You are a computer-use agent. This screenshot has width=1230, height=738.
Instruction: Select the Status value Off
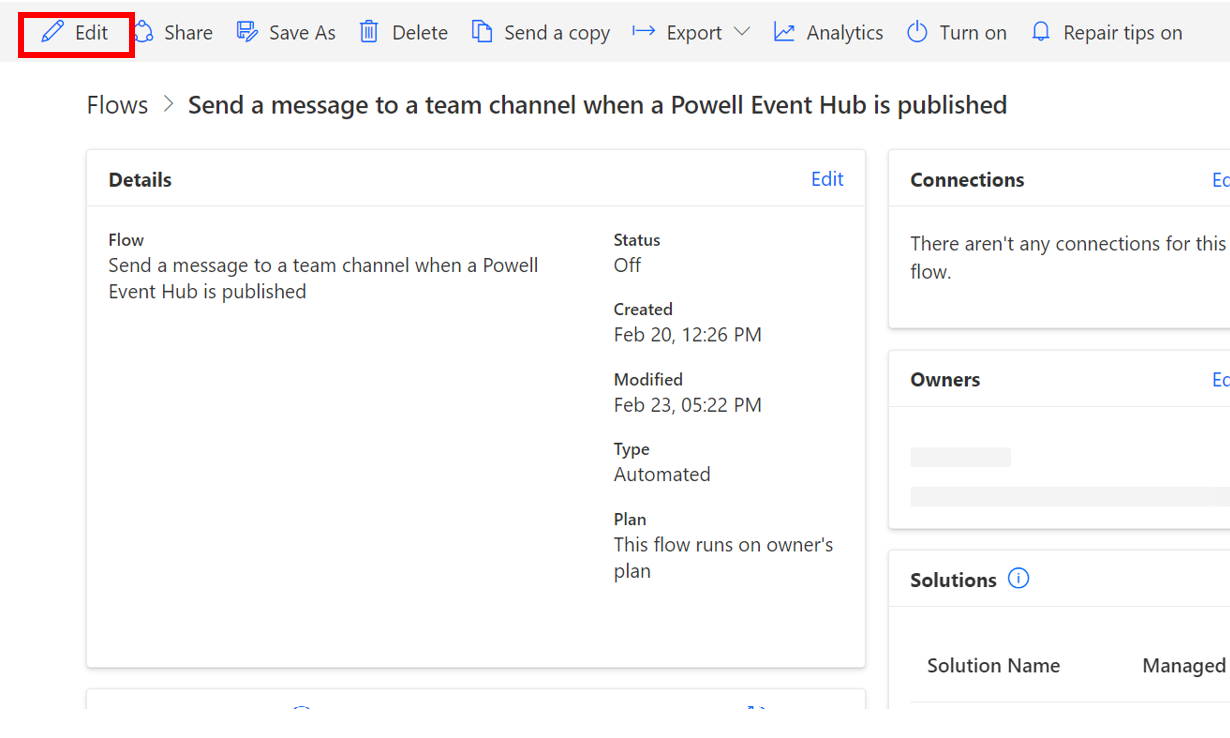point(627,265)
